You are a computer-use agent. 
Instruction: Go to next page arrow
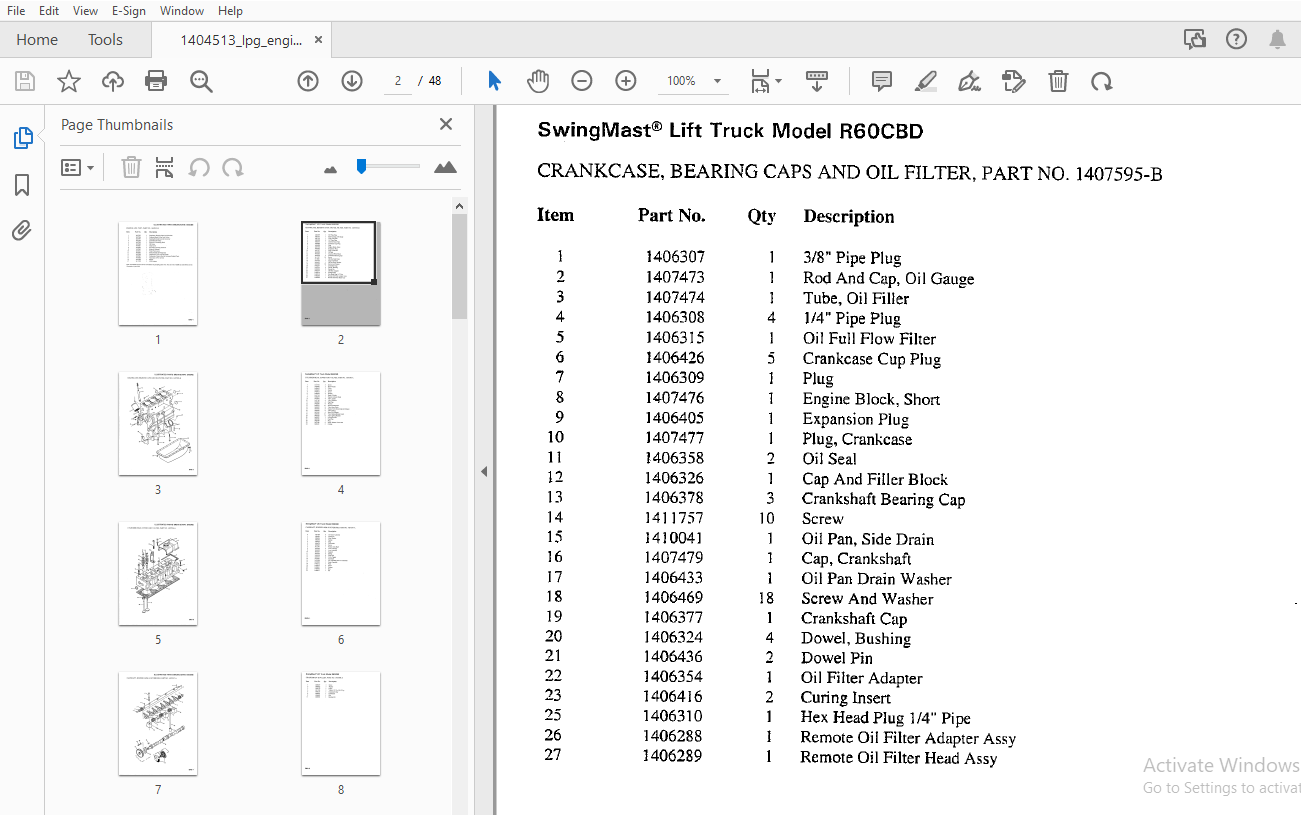(352, 81)
